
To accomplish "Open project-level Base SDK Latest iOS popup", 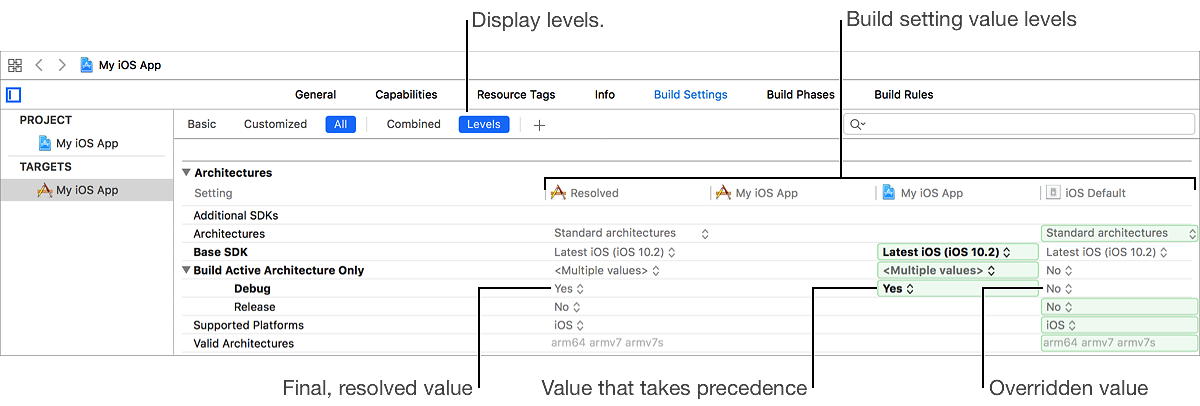I will click(x=957, y=252).
